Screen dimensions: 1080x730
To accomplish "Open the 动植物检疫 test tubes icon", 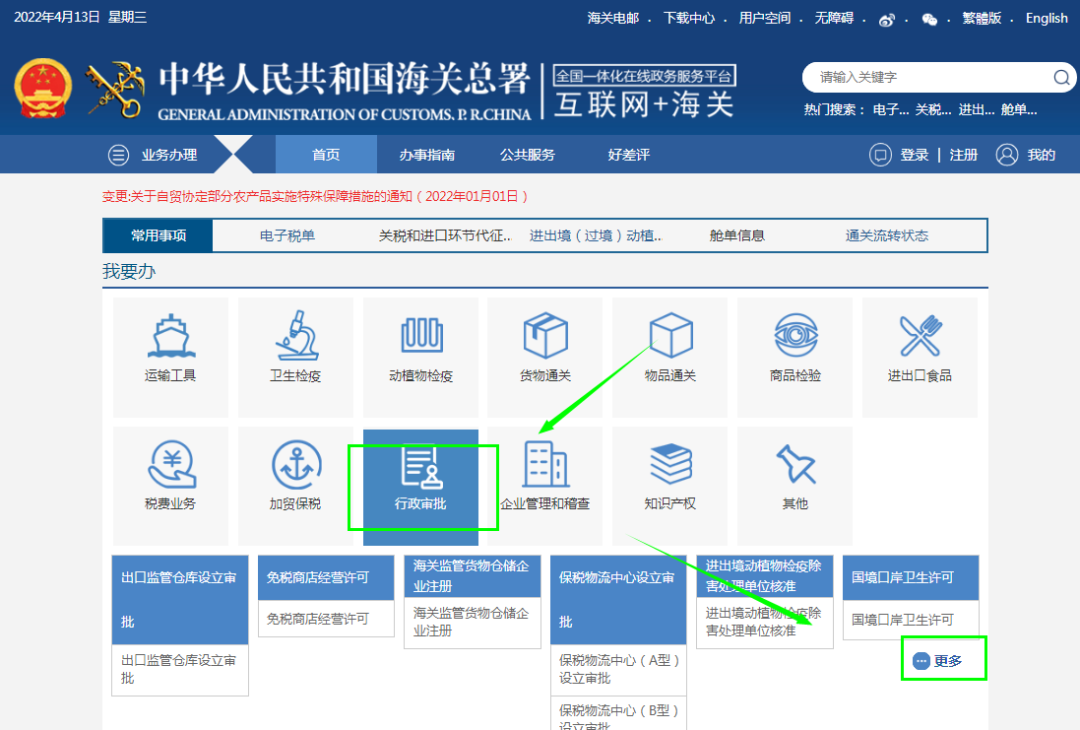I will click(422, 335).
